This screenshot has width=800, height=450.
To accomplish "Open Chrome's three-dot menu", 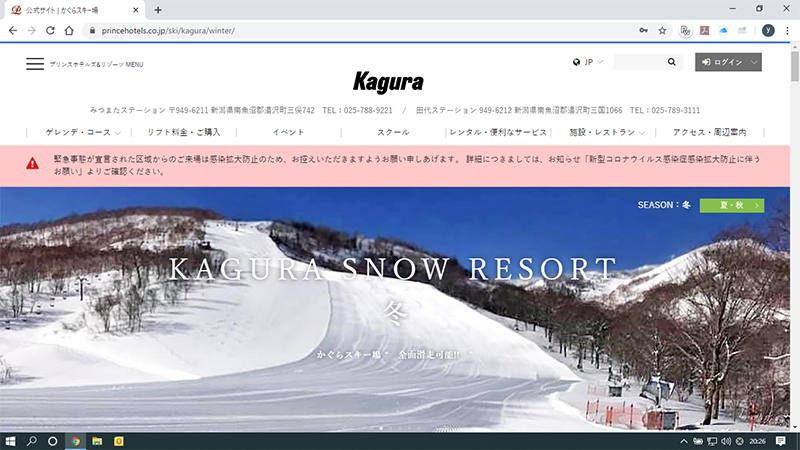I will click(x=787, y=31).
